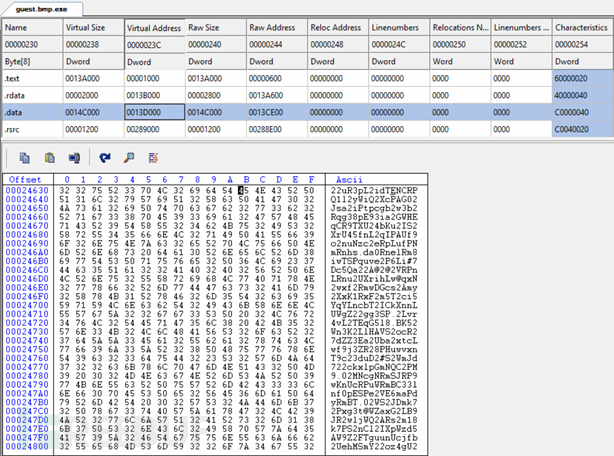Click the .text Characteristics value 60000020
The width and height of the screenshot is (614, 456).
pos(579,78)
